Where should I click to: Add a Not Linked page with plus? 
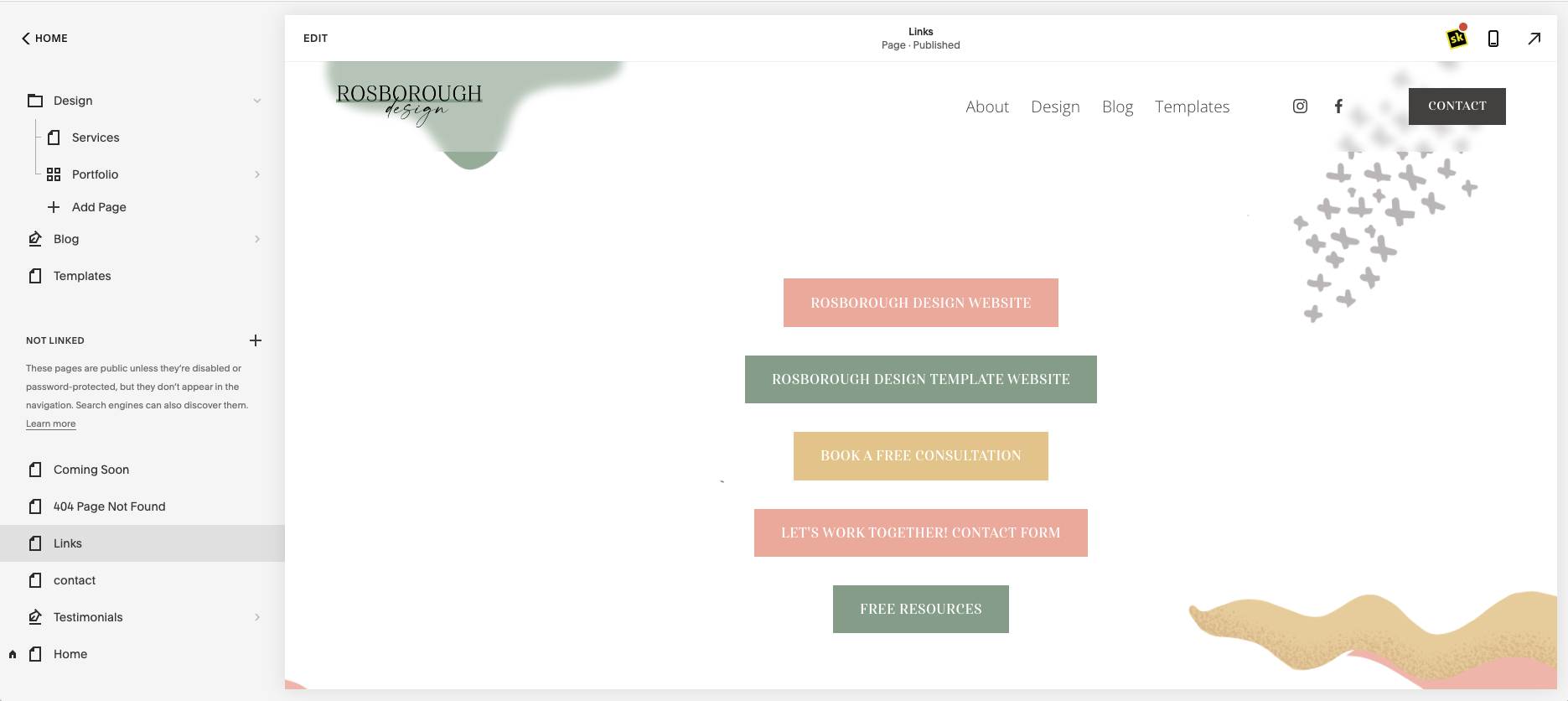[256, 340]
